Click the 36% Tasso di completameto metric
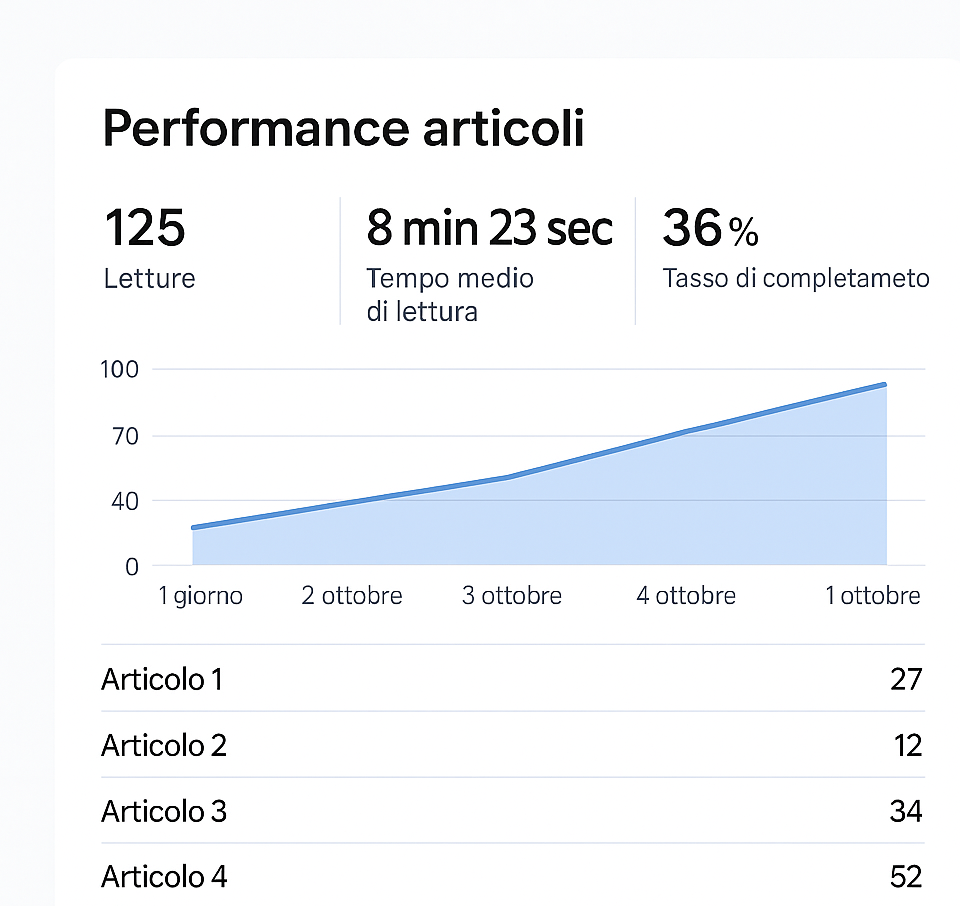The image size is (960, 906). pyautogui.click(x=795, y=247)
